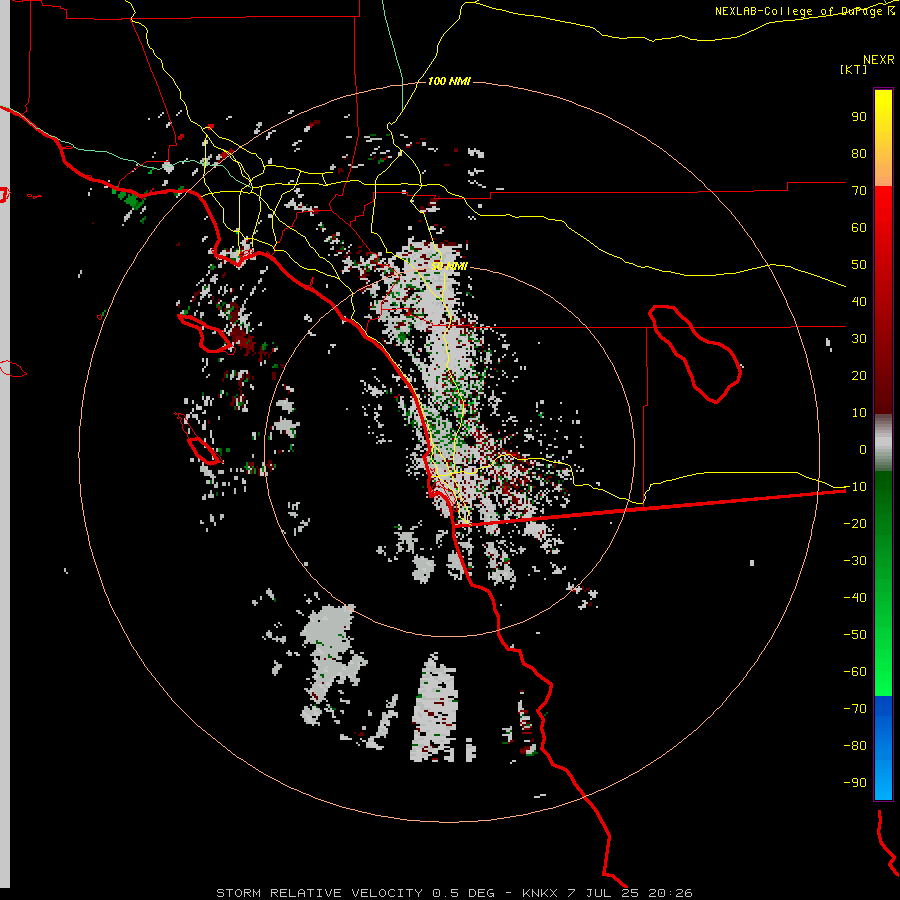The image size is (900, 900).
Task: Click the -60 value on velocity scale
Action: coord(855,672)
